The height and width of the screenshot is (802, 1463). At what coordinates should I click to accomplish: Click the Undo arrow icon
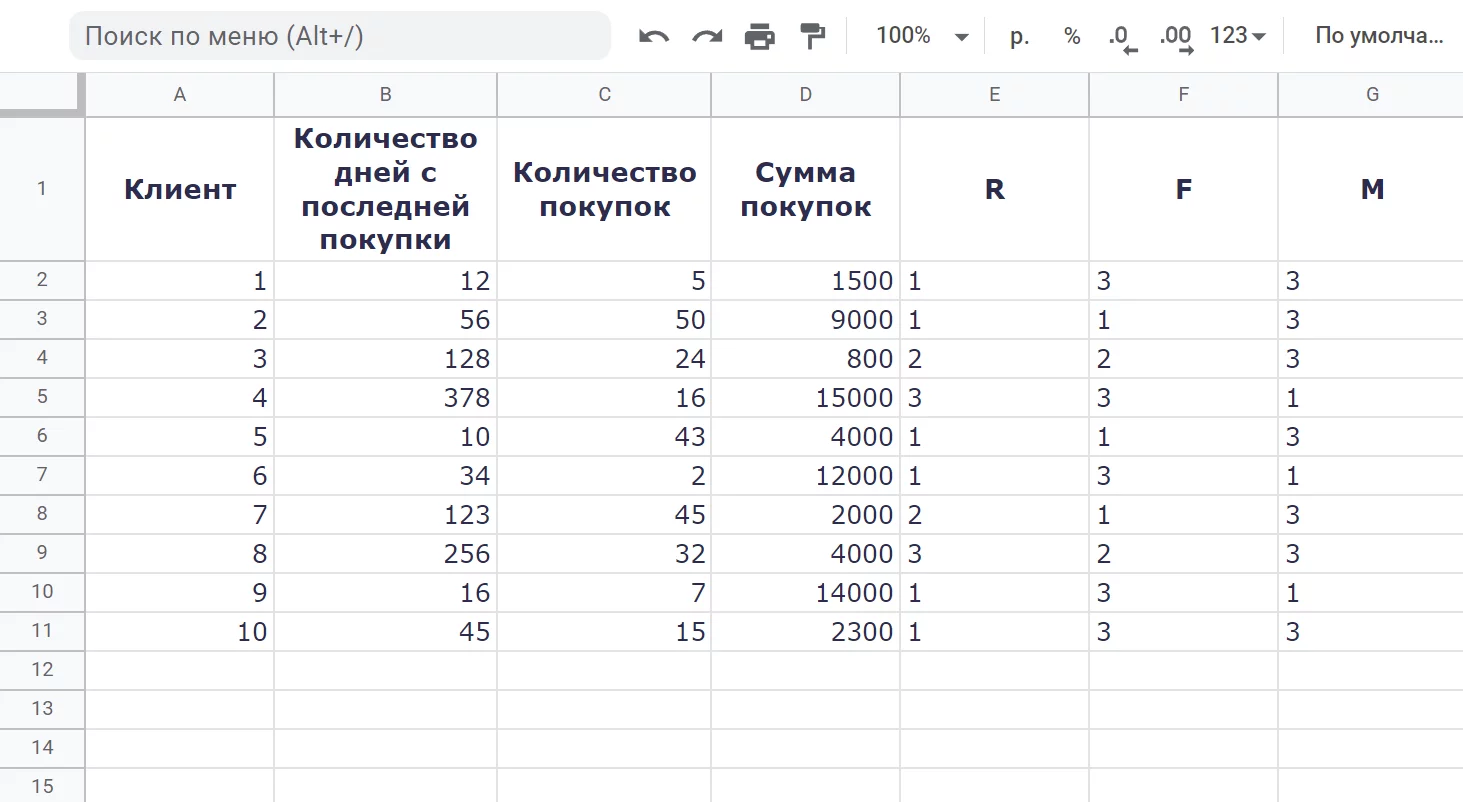pos(654,37)
